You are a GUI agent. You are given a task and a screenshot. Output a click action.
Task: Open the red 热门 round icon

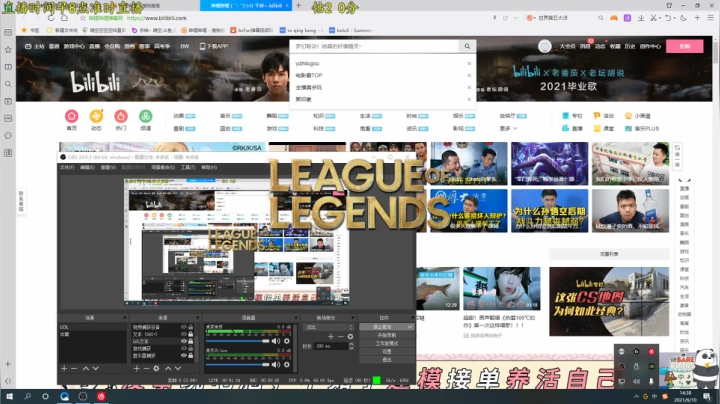click(x=121, y=116)
